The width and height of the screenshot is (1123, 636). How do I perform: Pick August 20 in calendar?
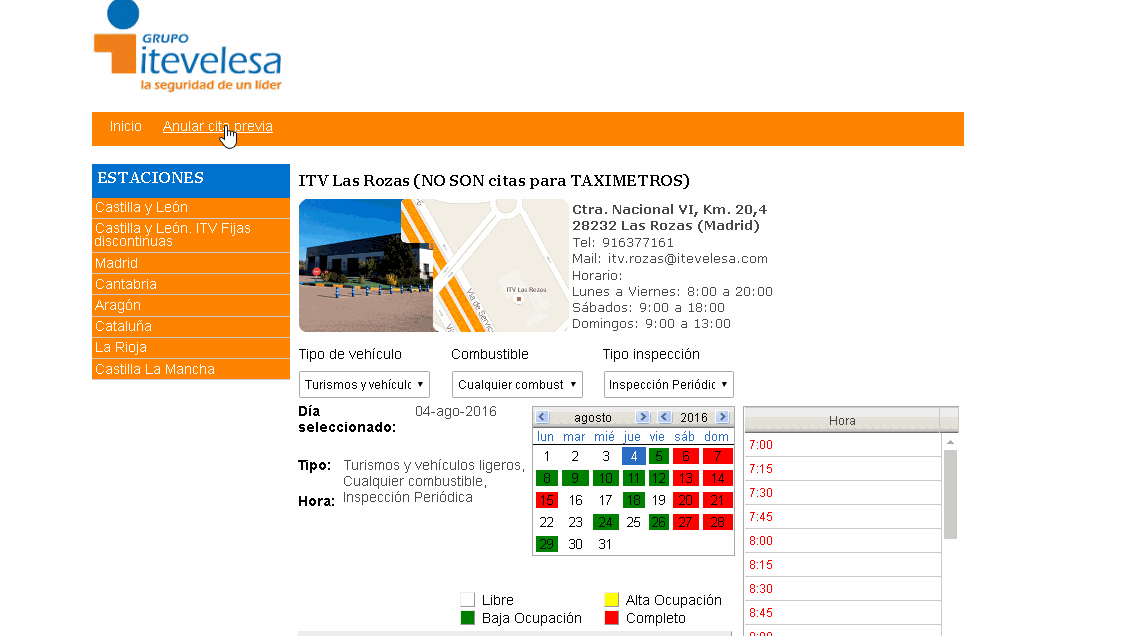coord(685,501)
